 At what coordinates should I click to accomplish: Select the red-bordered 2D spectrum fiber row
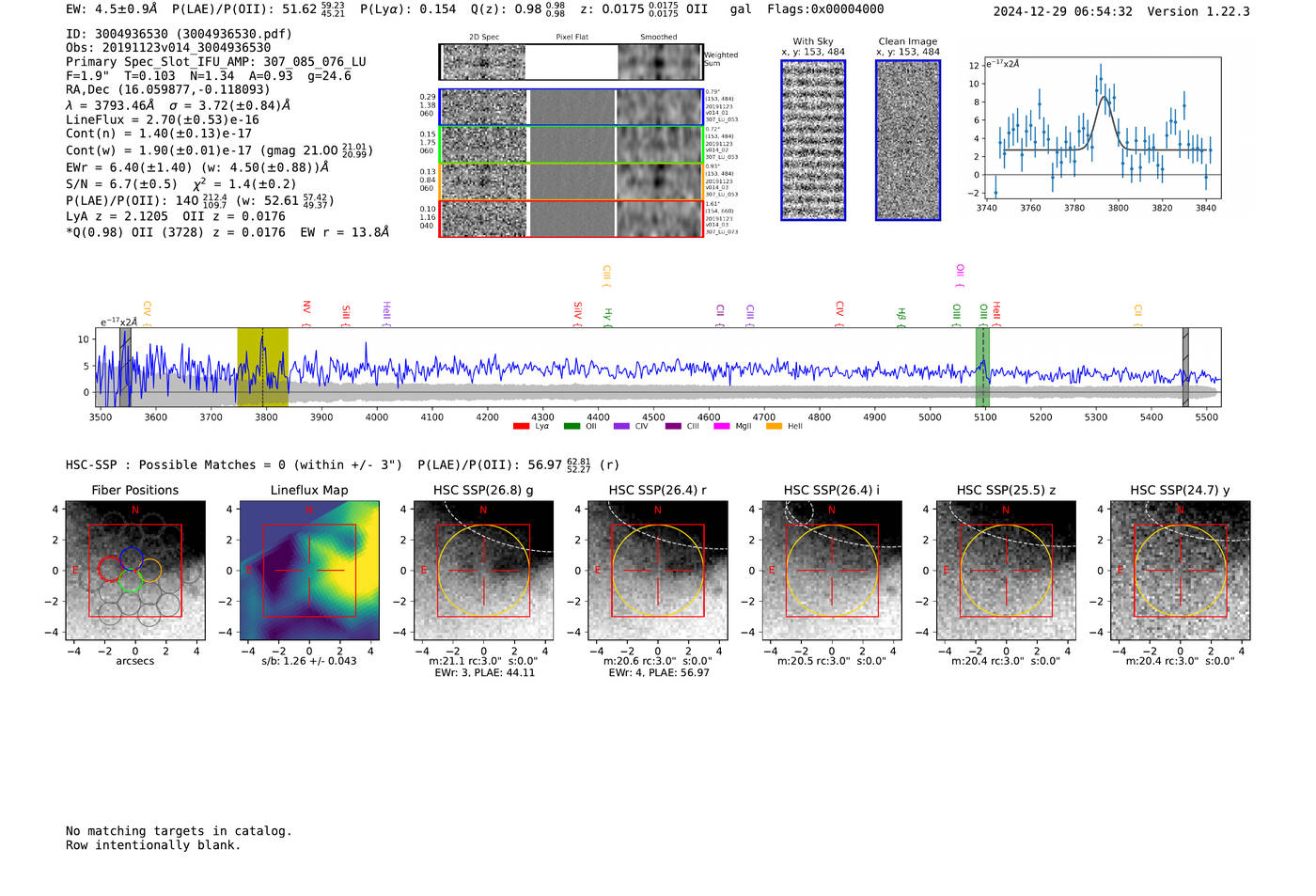click(572, 218)
